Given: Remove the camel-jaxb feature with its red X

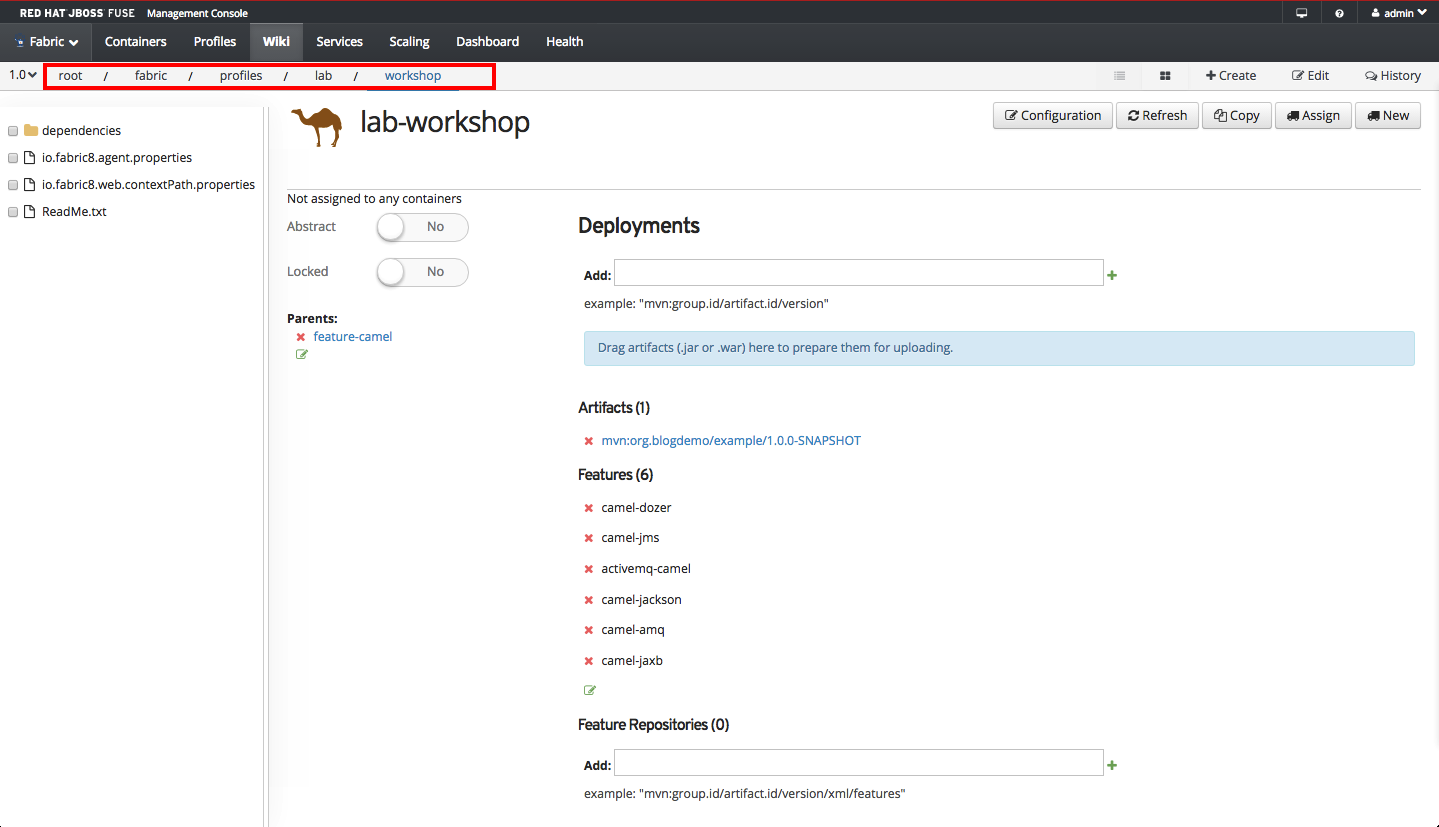Looking at the screenshot, I should pyautogui.click(x=589, y=661).
